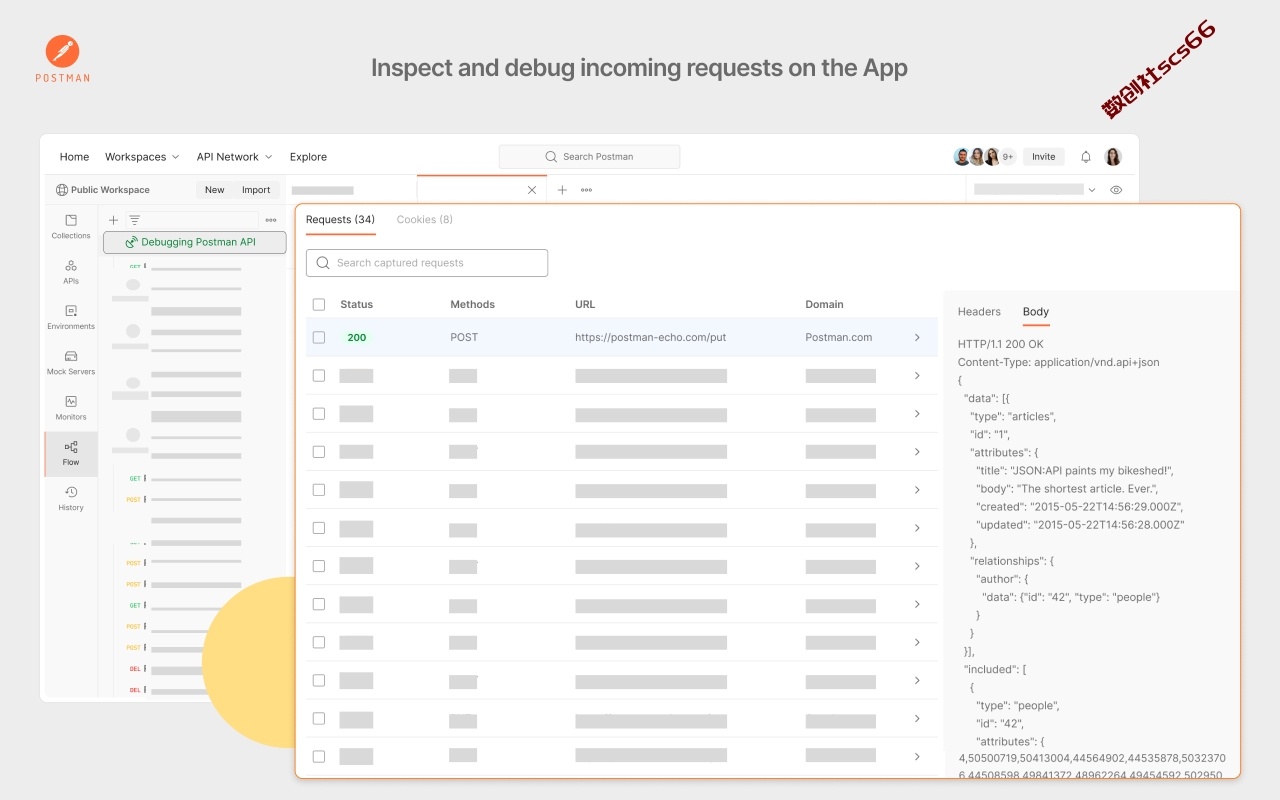This screenshot has height=800, width=1280.
Task: Select the Body tab
Action: point(1036,312)
